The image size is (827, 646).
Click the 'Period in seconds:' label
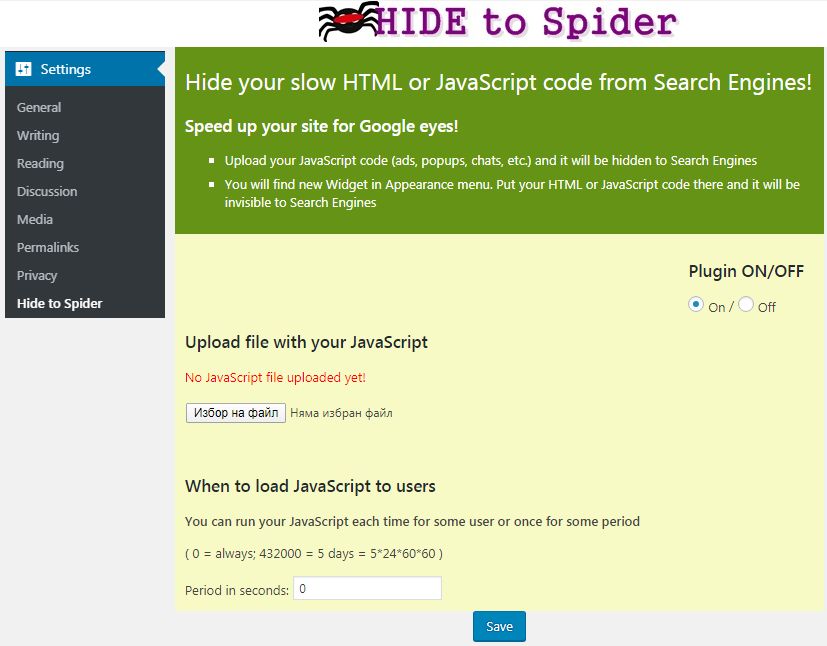pos(237,590)
